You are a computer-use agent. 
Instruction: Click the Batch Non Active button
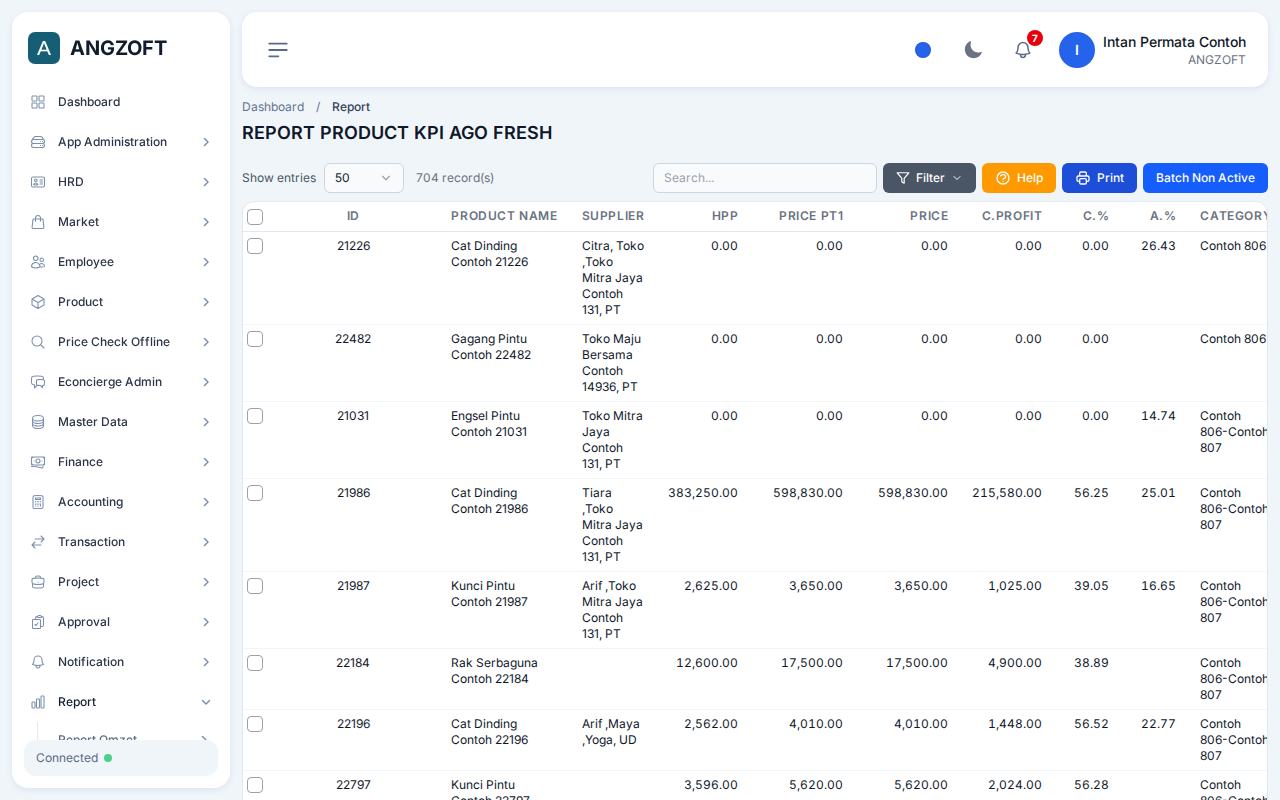click(x=1205, y=178)
